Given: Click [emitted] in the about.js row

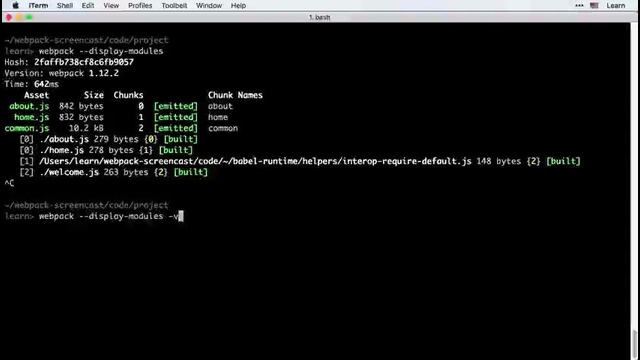Looking at the screenshot, I should coord(176,106).
